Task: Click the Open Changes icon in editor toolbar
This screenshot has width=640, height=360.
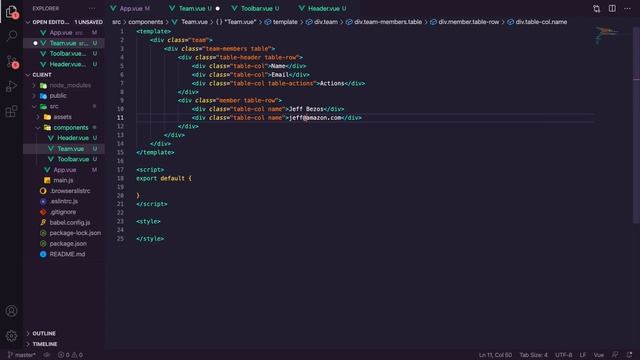Action: coord(596,9)
